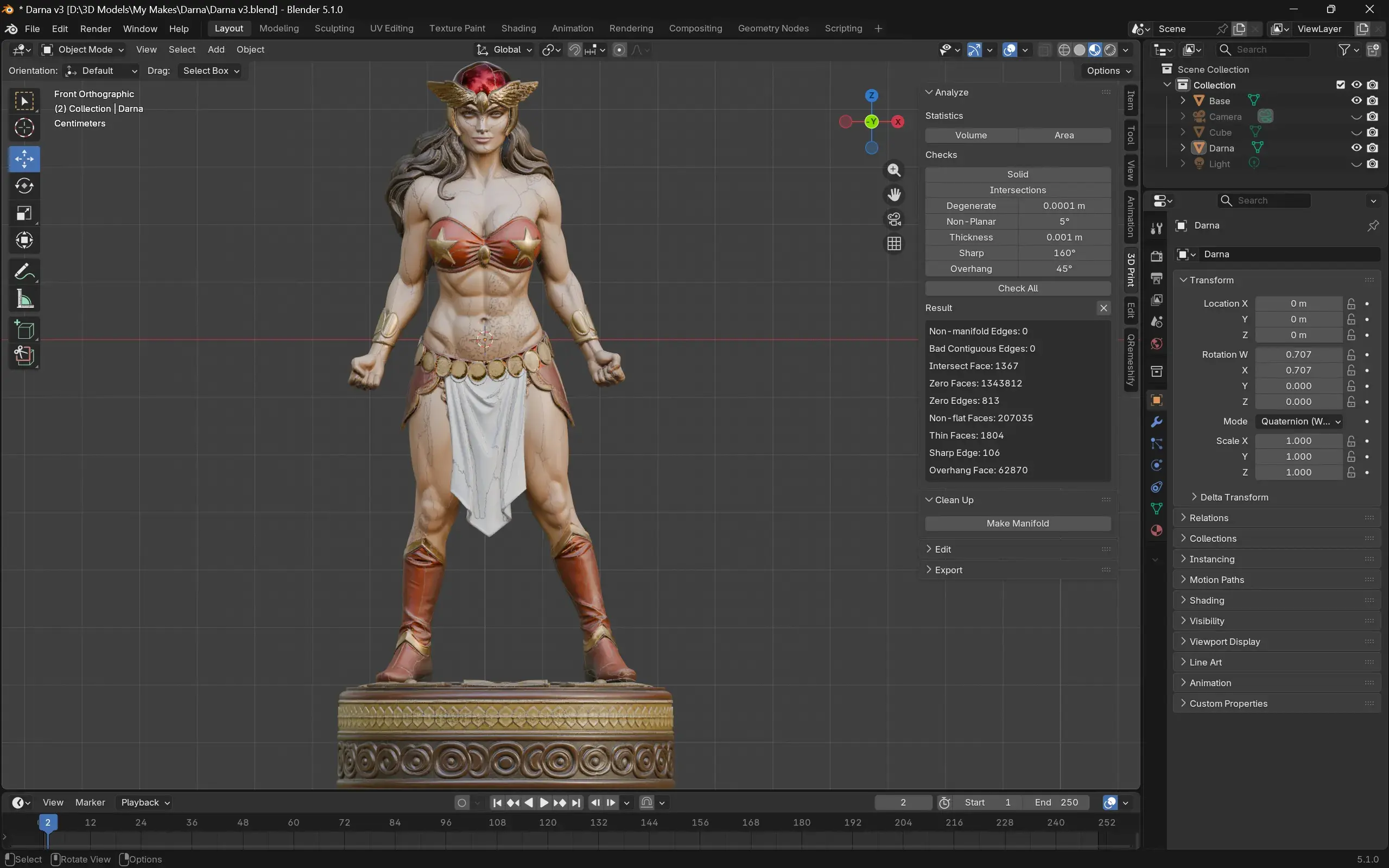The height and width of the screenshot is (868, 1389).
Task: Switch perspective/orthographic with the grid gizmo
Action: [x=893, y=244]
